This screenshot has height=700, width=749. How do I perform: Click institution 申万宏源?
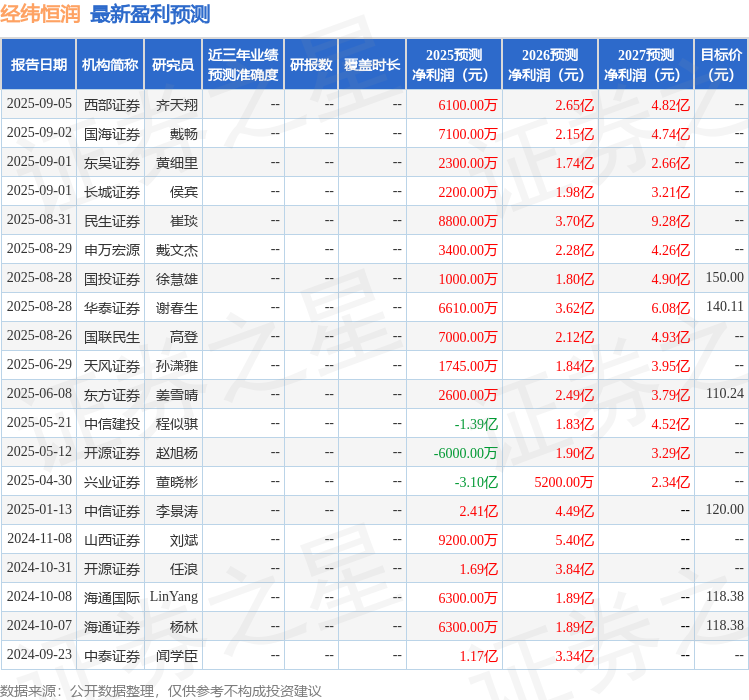(x=112, y=250)
